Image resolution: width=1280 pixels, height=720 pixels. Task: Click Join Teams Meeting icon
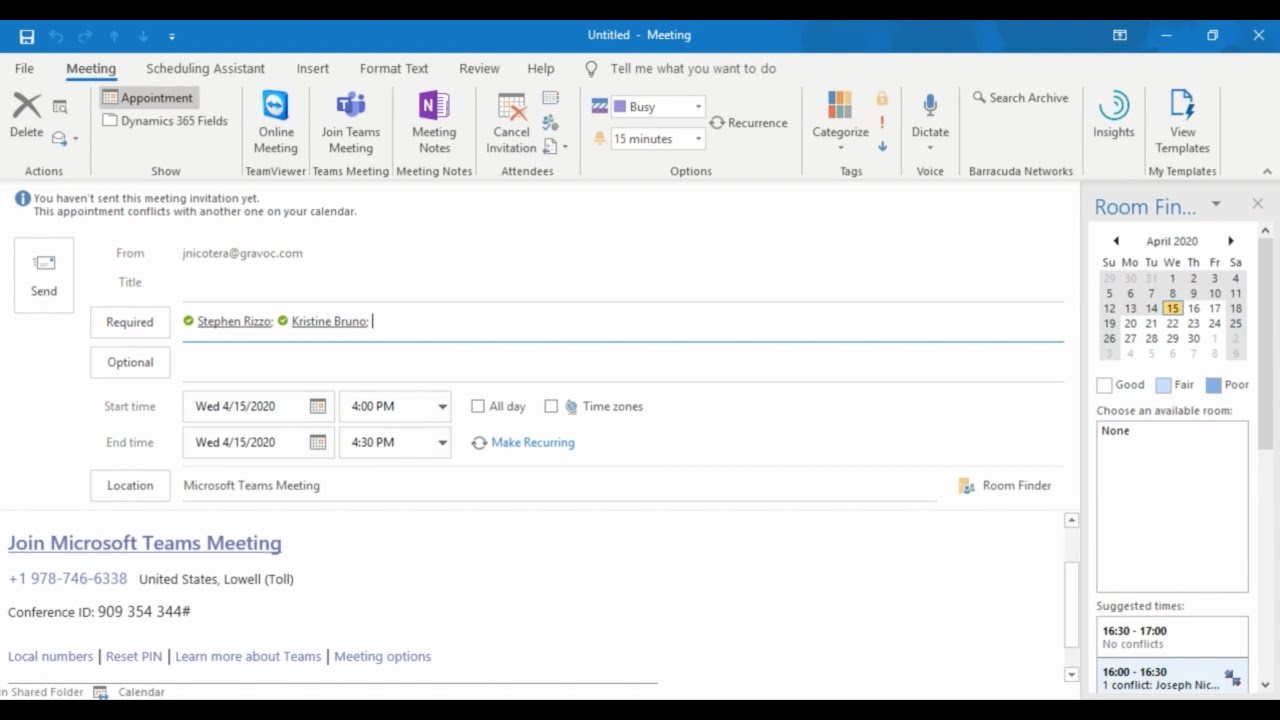pyautogui.click(x=351, y=106)
